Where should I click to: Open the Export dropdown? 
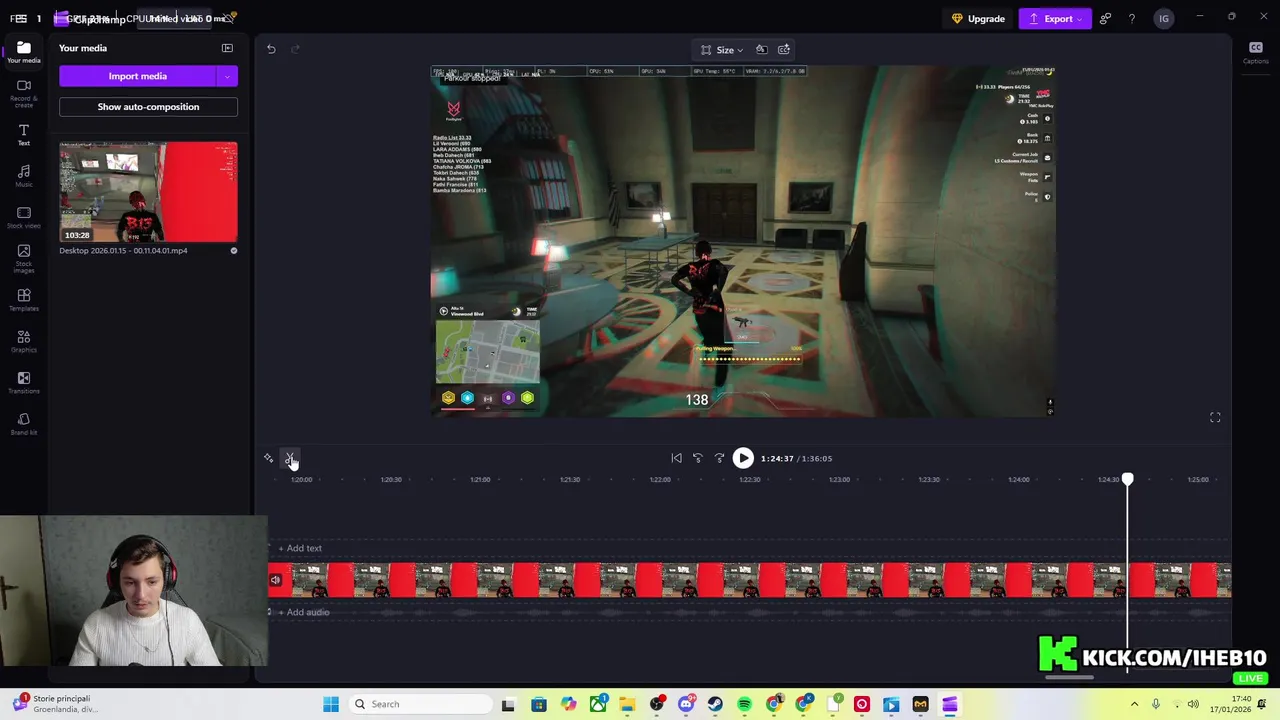[1055, 19]
